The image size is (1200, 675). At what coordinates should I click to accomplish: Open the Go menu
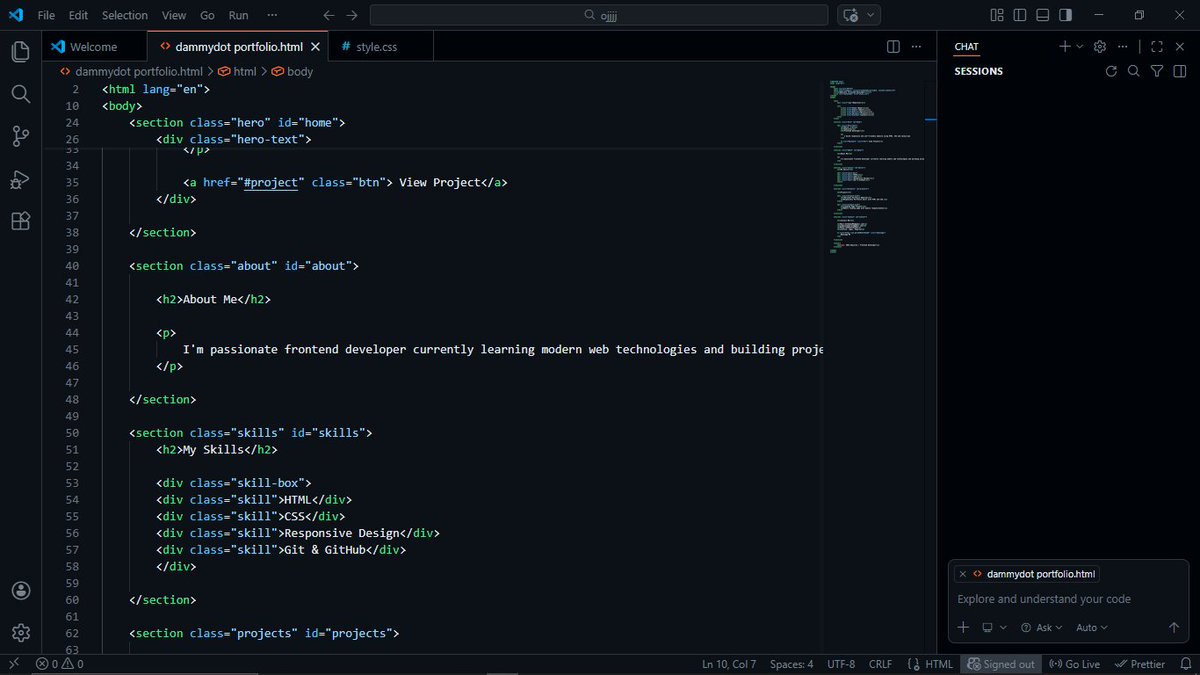coord(207,15)
